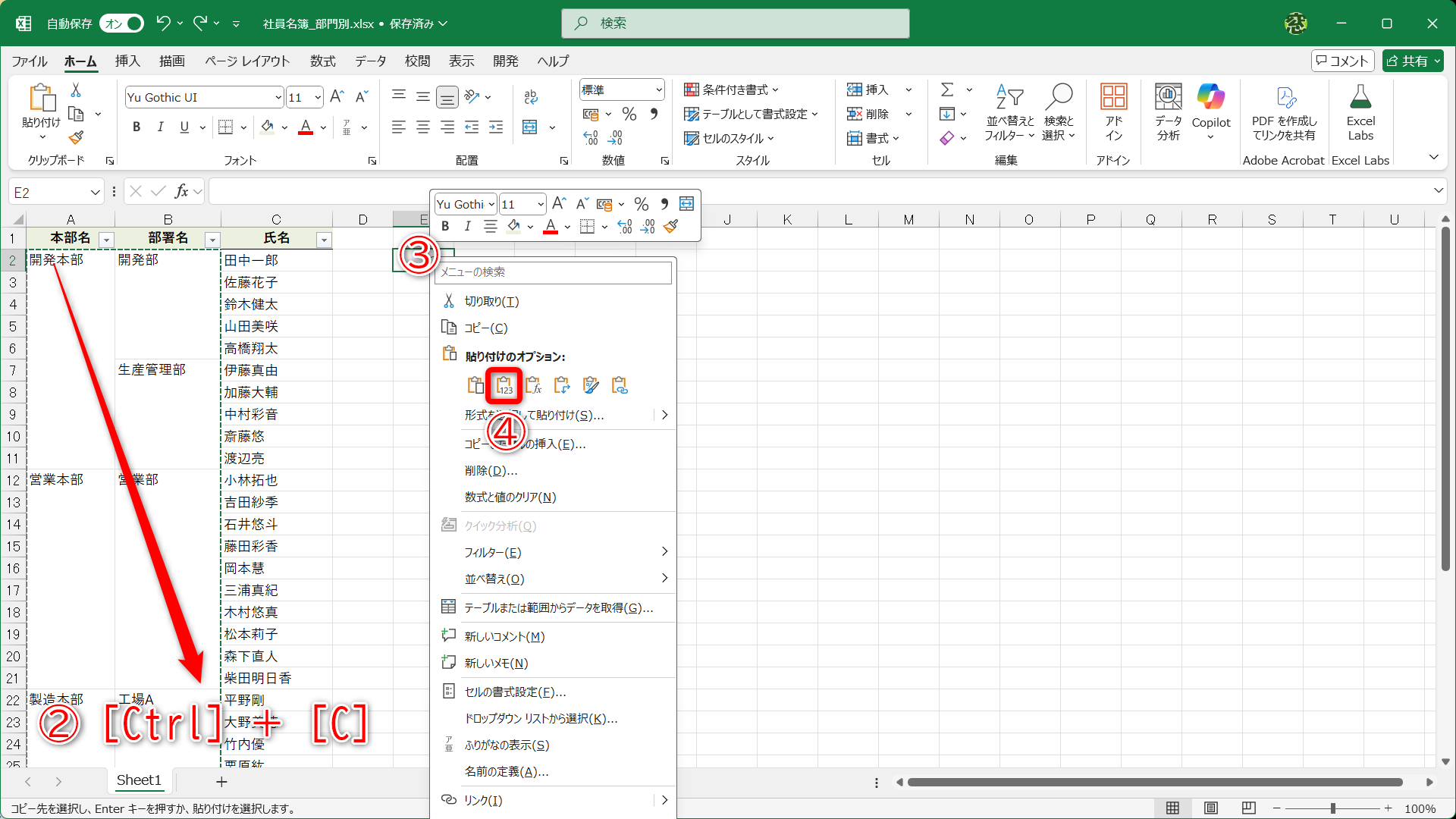Click the AutoSum sigma icon
1456x819 pixels.
click(947, 90)
